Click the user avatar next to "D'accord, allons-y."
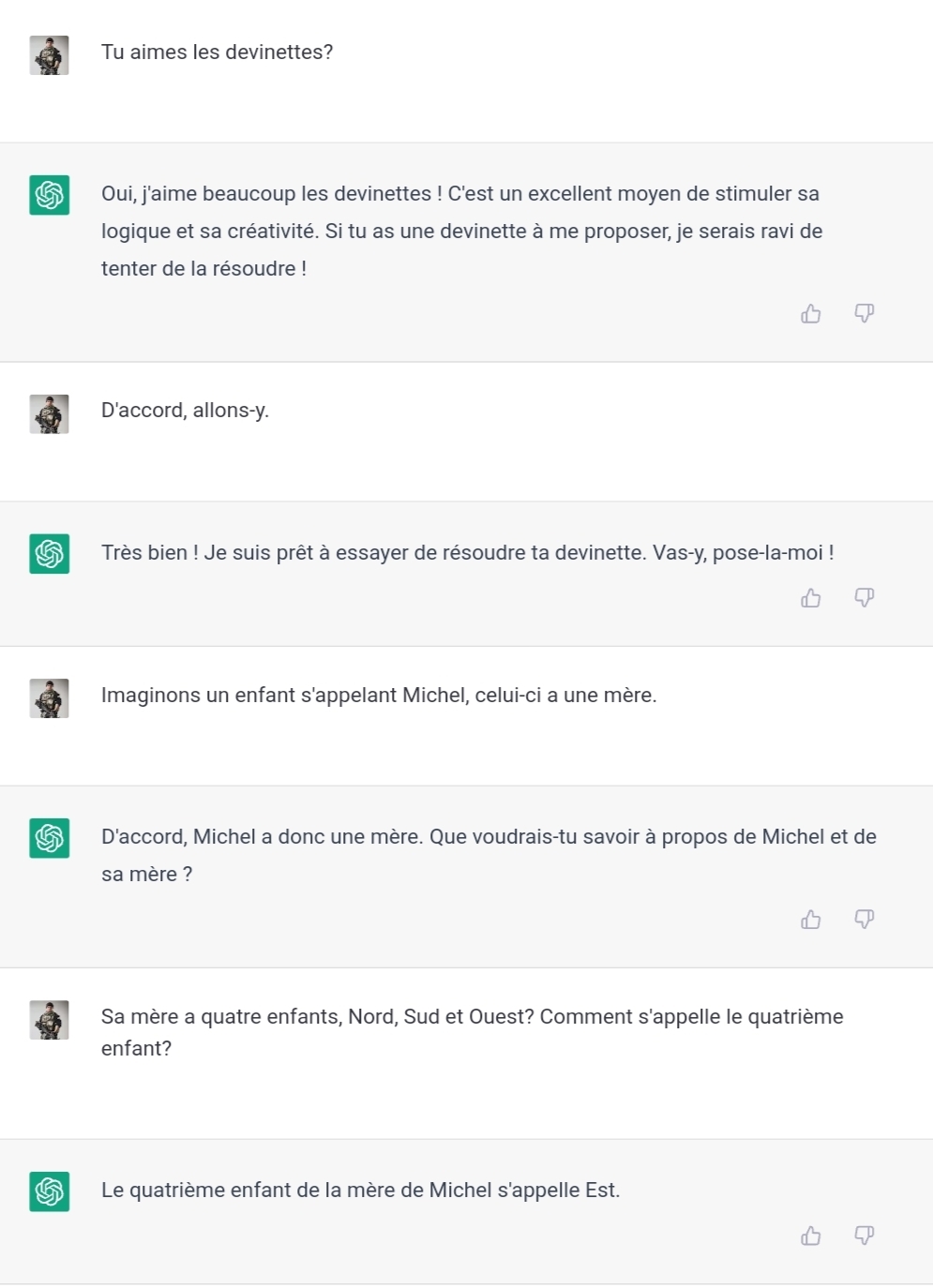The height and width of the screenshot is (1288, 933). pyautogui.click(x=49, y=412)
